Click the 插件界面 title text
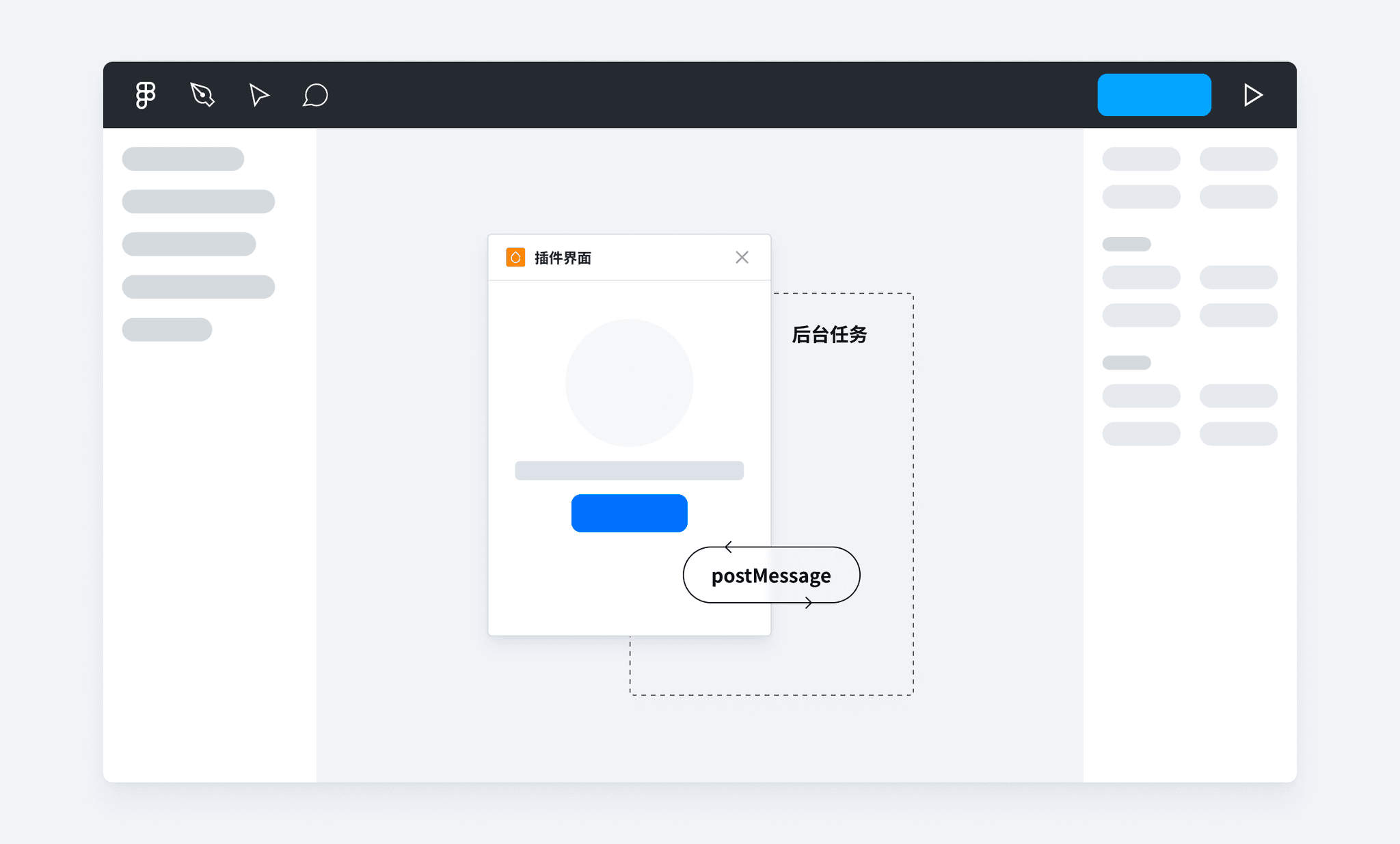Viewport: 1400px width, 844px height. [x=563, y=258]
